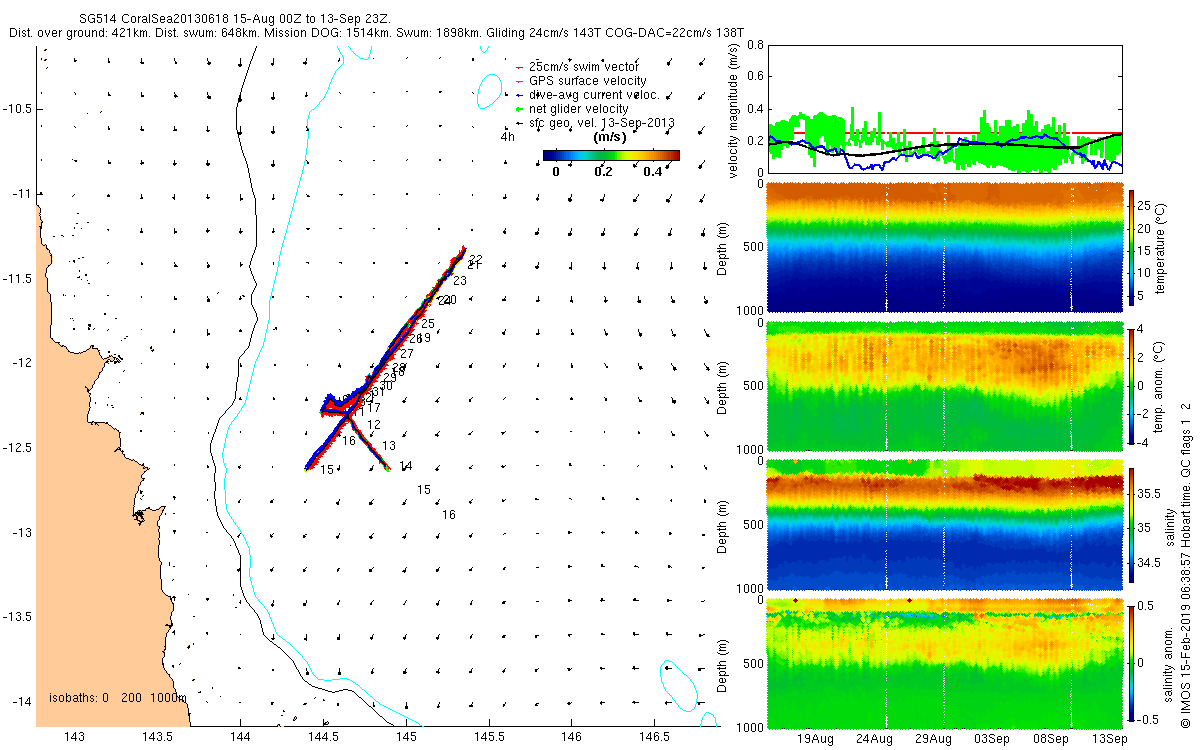Click the sfc geo. vel. 13-Sep-2013 legend entry

594,122
